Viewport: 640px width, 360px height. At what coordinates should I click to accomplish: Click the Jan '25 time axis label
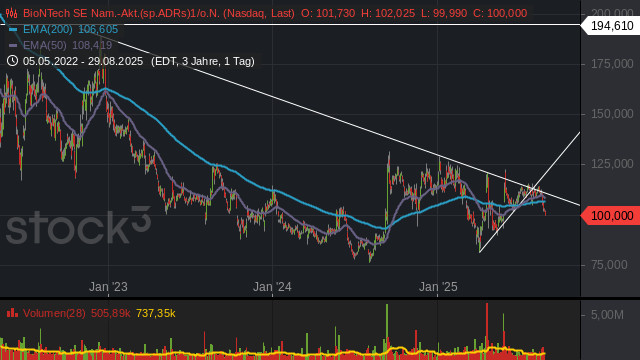click(x=438, y=287)
